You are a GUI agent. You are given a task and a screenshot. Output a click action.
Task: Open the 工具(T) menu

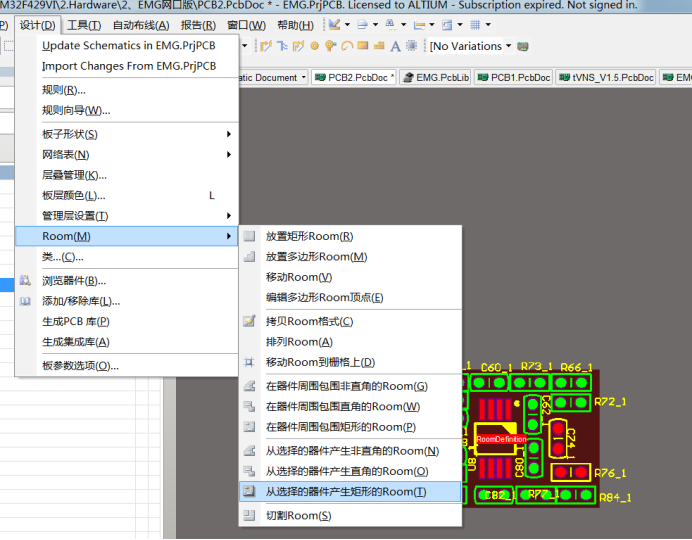click(x=84, y=25)
